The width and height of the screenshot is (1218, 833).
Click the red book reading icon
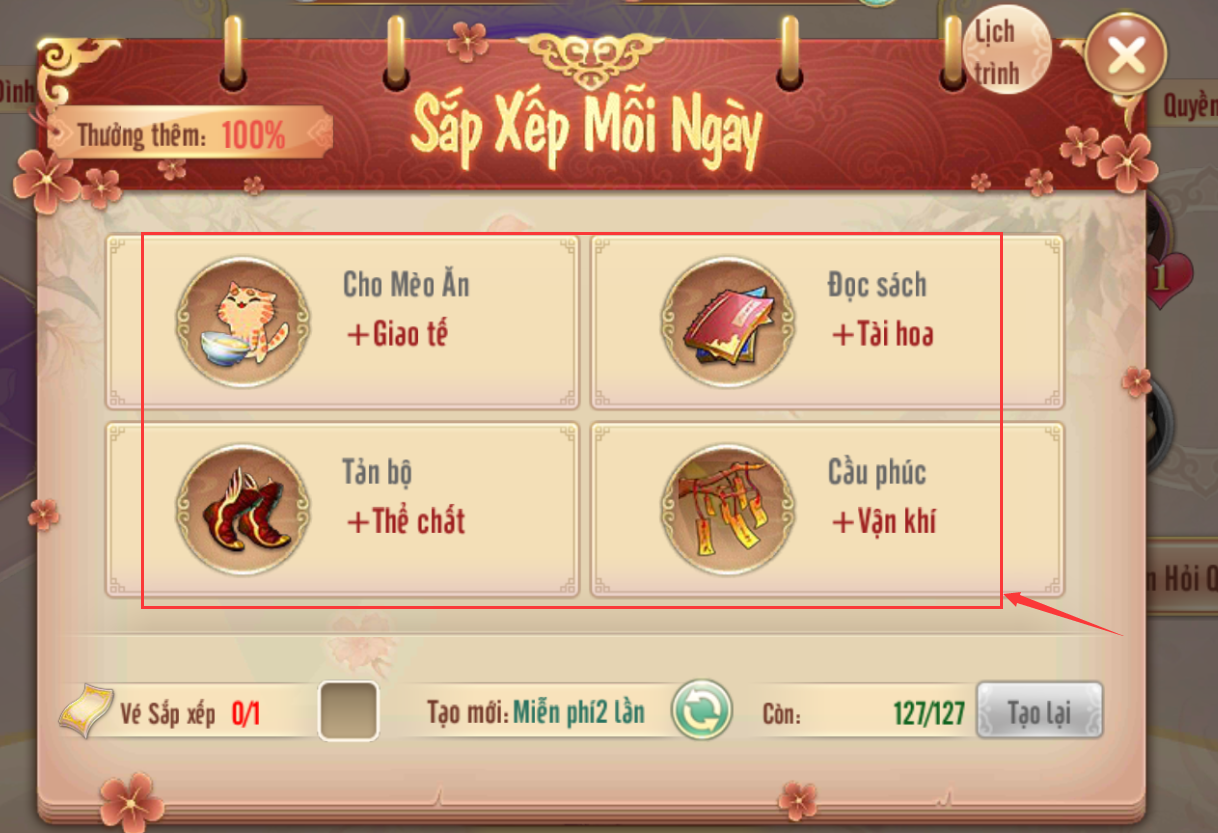tap(727, 322)
